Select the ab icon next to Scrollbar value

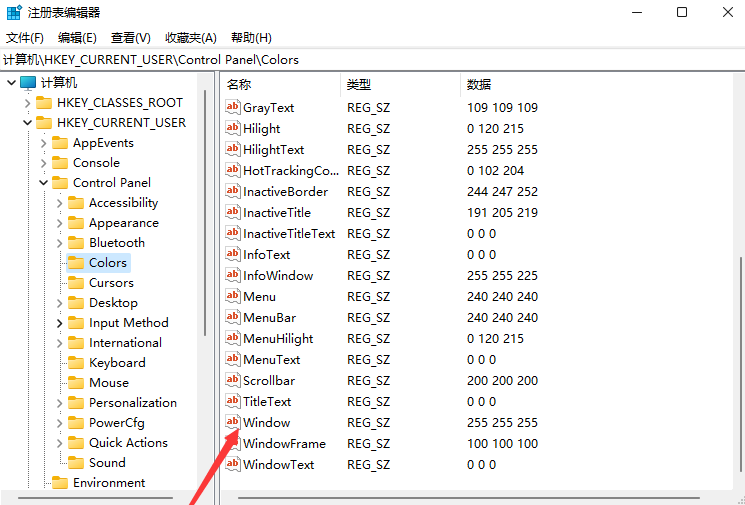[x=233, y=380]
